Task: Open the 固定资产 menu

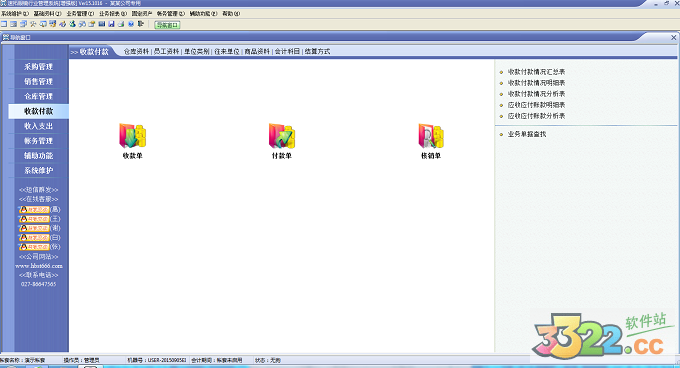Action: point(142,14)
